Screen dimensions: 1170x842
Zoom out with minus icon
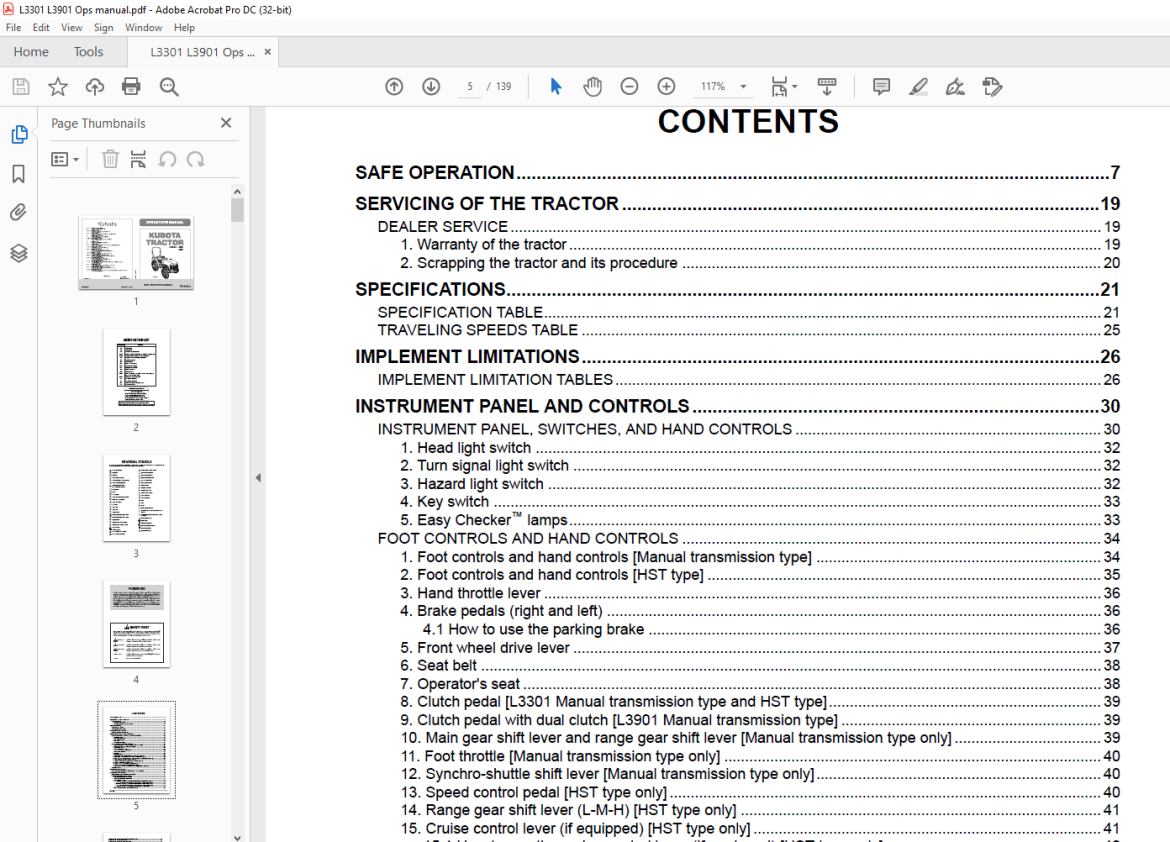click(x=629, y=87)
